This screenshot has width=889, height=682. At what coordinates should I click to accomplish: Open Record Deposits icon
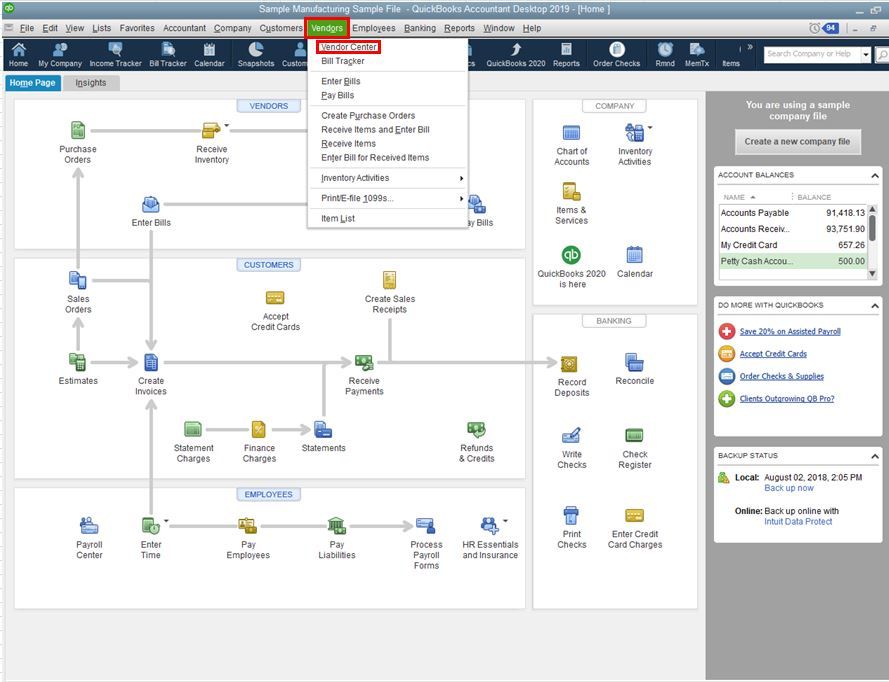pyautogui.click(x=569, y=363)
